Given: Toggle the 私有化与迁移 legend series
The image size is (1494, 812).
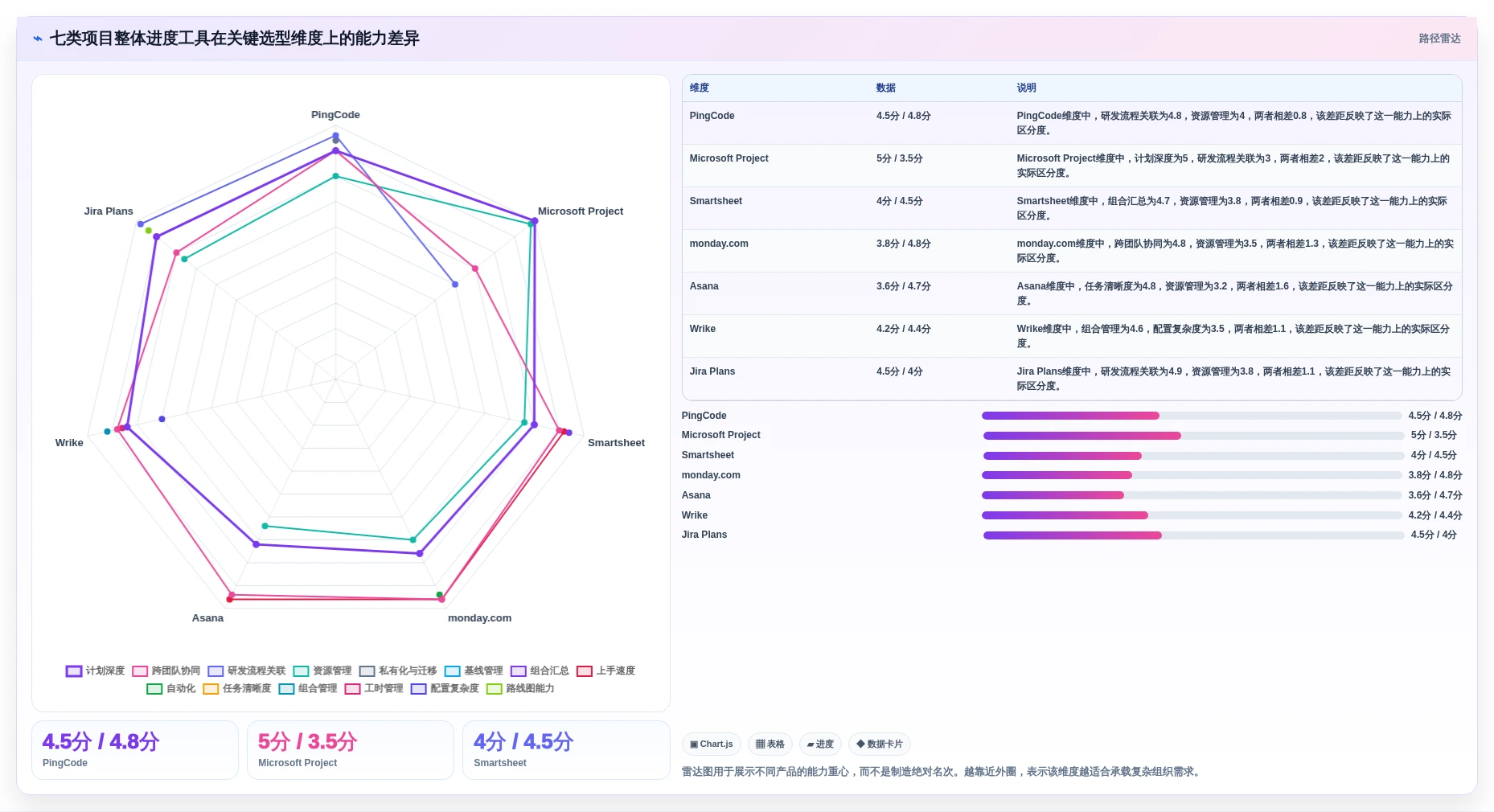Looking at the screenshot, I should [x=398, y=671].
